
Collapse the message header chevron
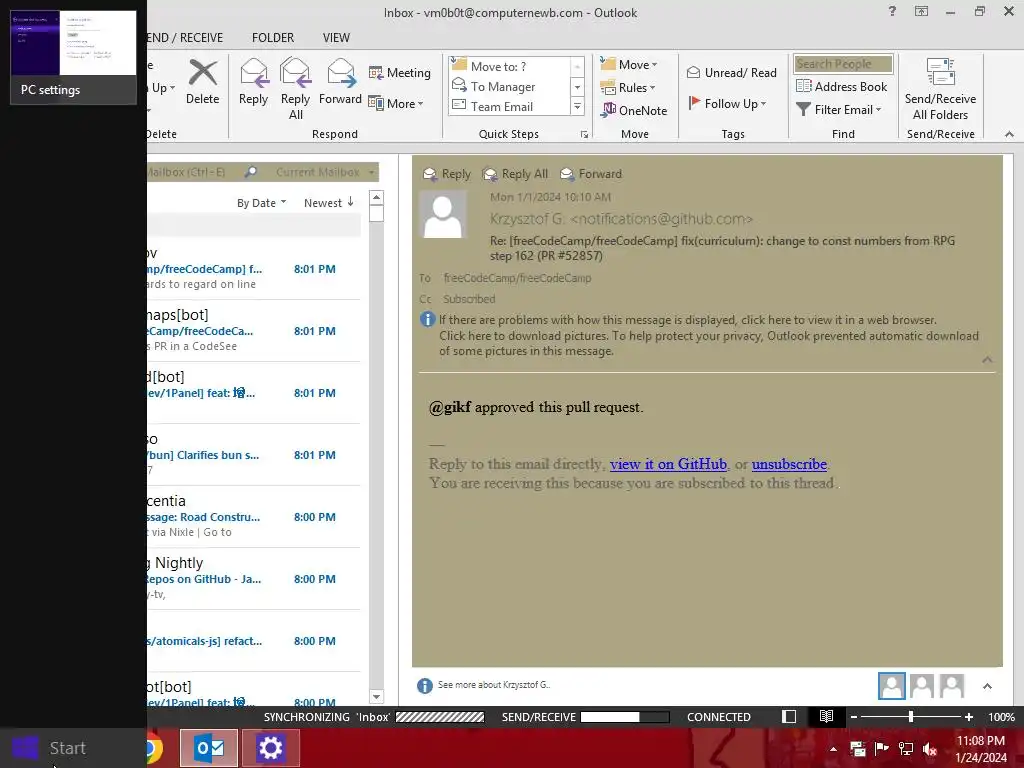click(x=987, y=360)
